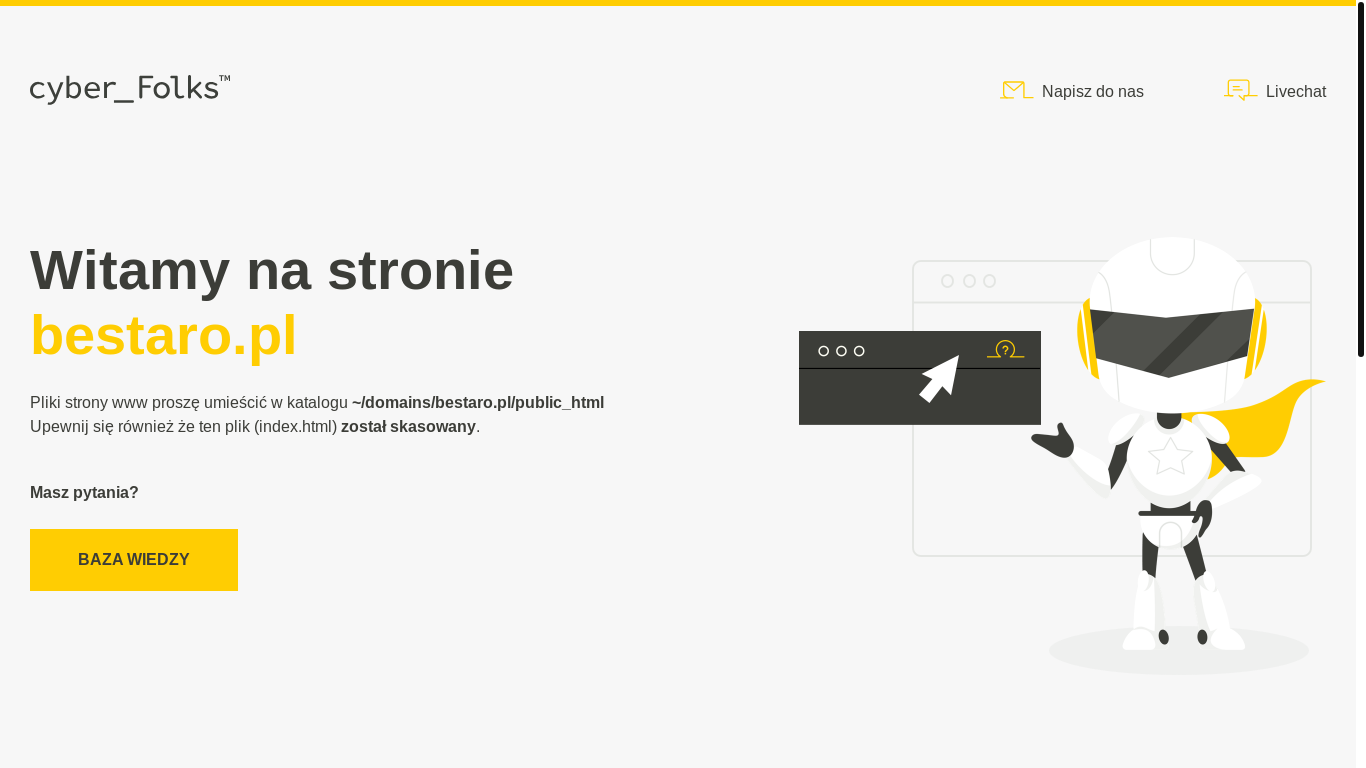Click the bold został skasowany text
This screenshot has width=1366, height=768.
tap(408, 427)
